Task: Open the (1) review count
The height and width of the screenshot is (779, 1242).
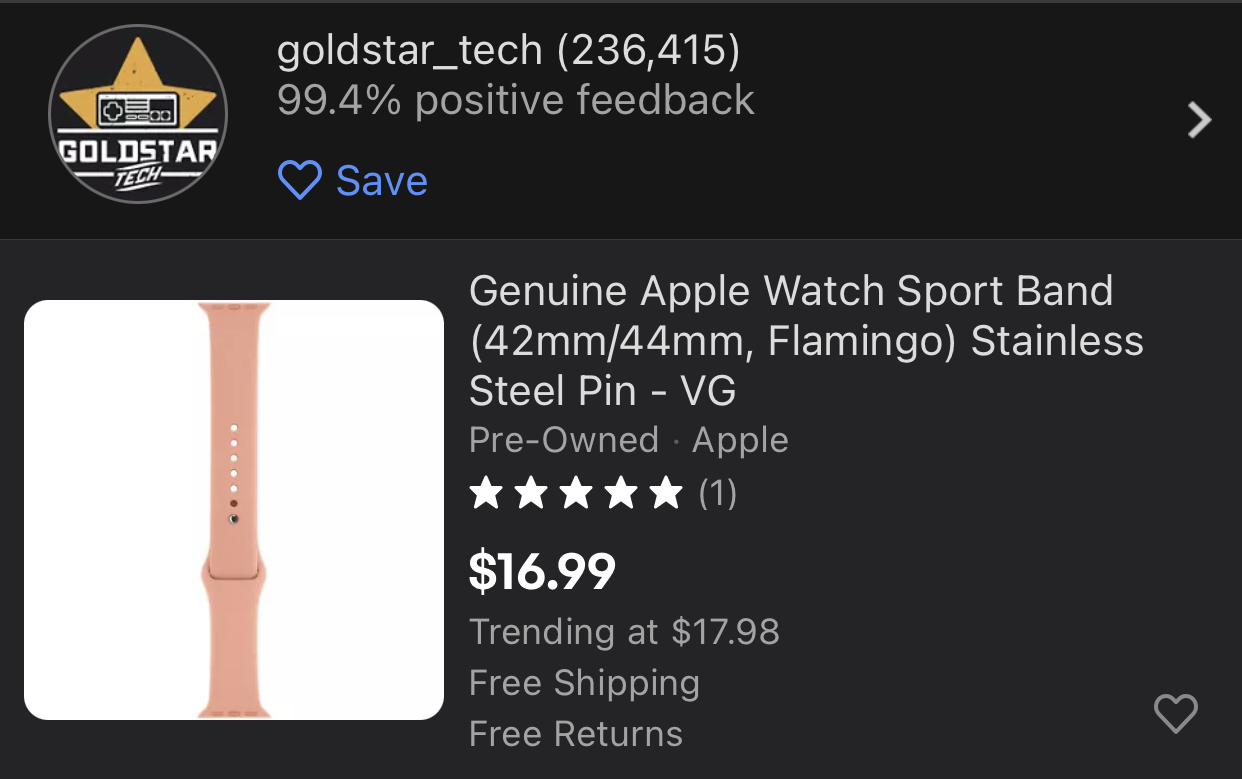Action: click(717, 493)
